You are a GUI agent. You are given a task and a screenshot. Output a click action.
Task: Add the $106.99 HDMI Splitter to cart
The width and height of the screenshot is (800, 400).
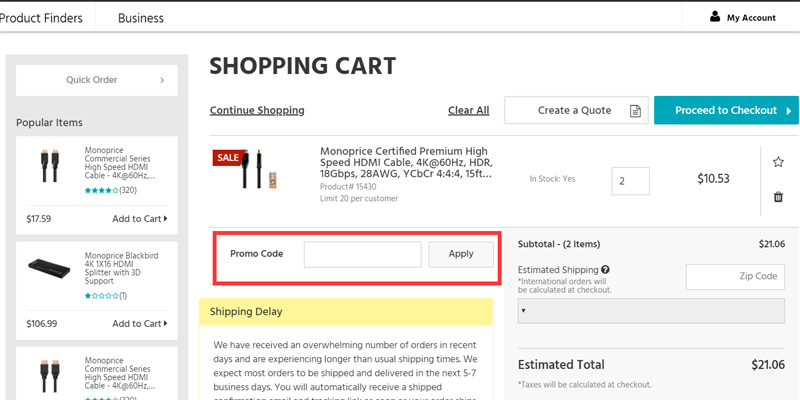click(139, 323)
